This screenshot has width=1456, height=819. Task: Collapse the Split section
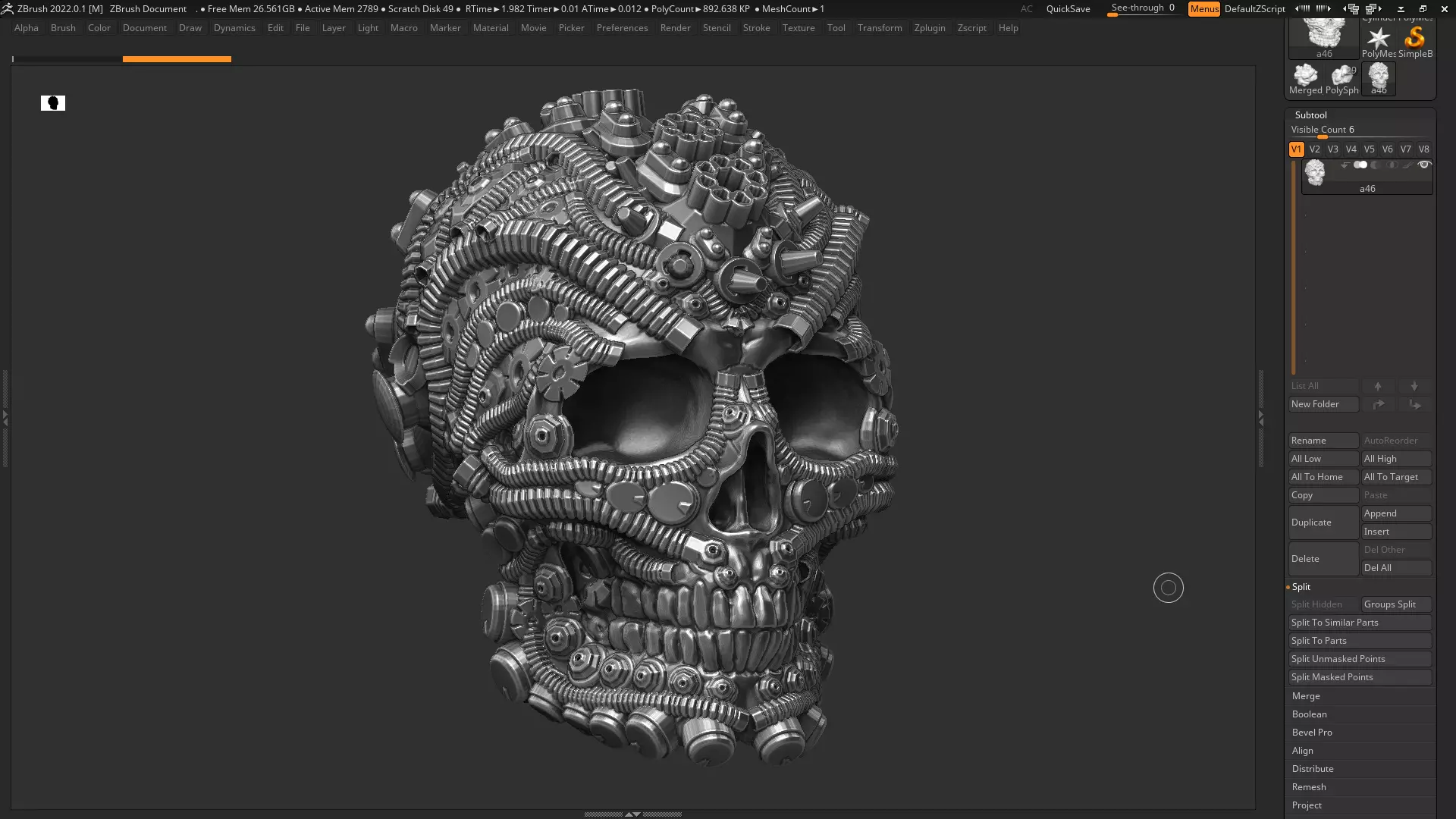tap(1301, 587)
